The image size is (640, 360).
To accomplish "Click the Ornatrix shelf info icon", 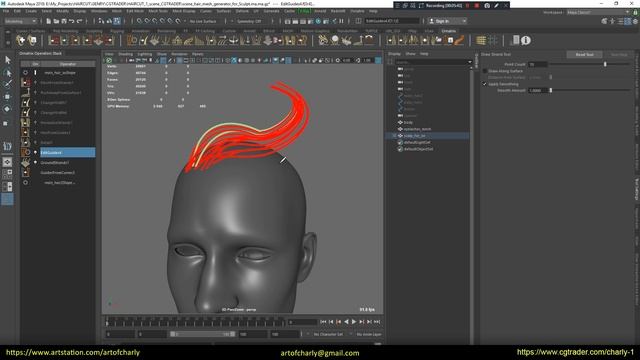I will coord(526,40).
